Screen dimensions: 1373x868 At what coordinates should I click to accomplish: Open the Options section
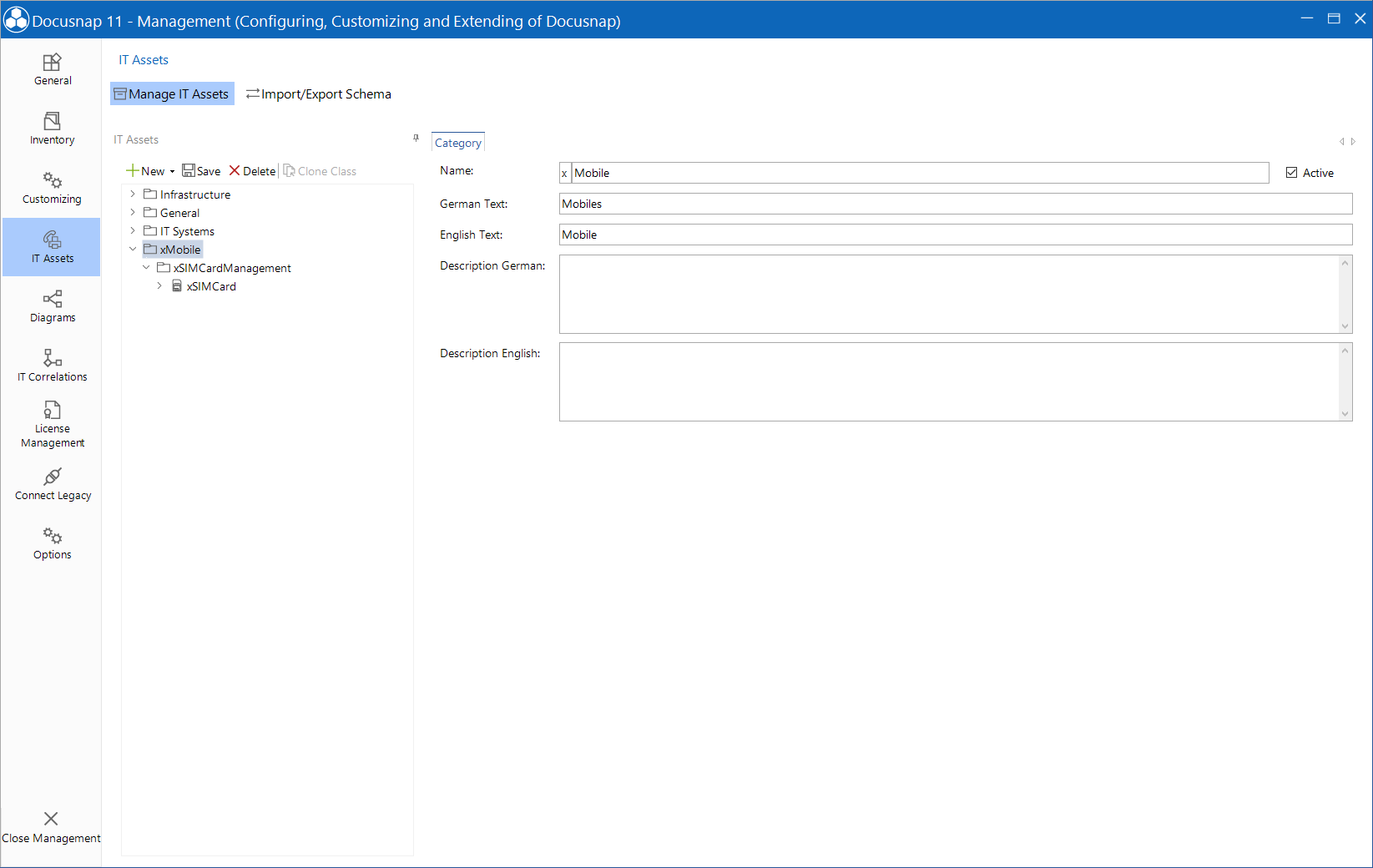52,542
